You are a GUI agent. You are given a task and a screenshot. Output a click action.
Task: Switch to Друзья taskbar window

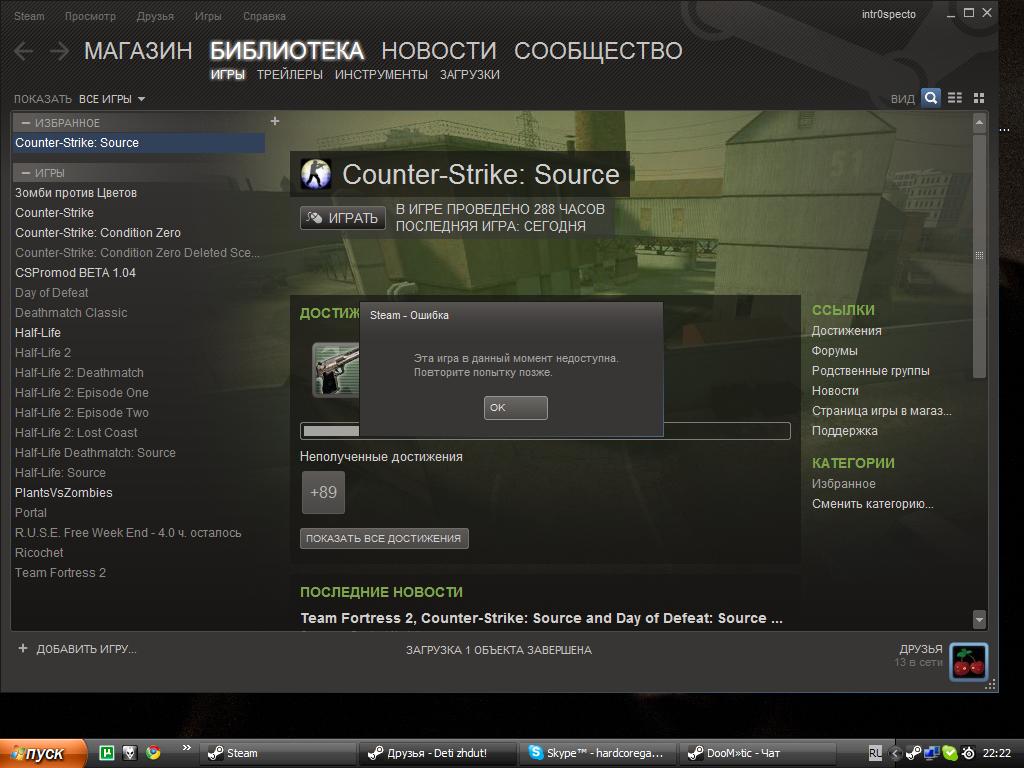click(x=437, y=753)
